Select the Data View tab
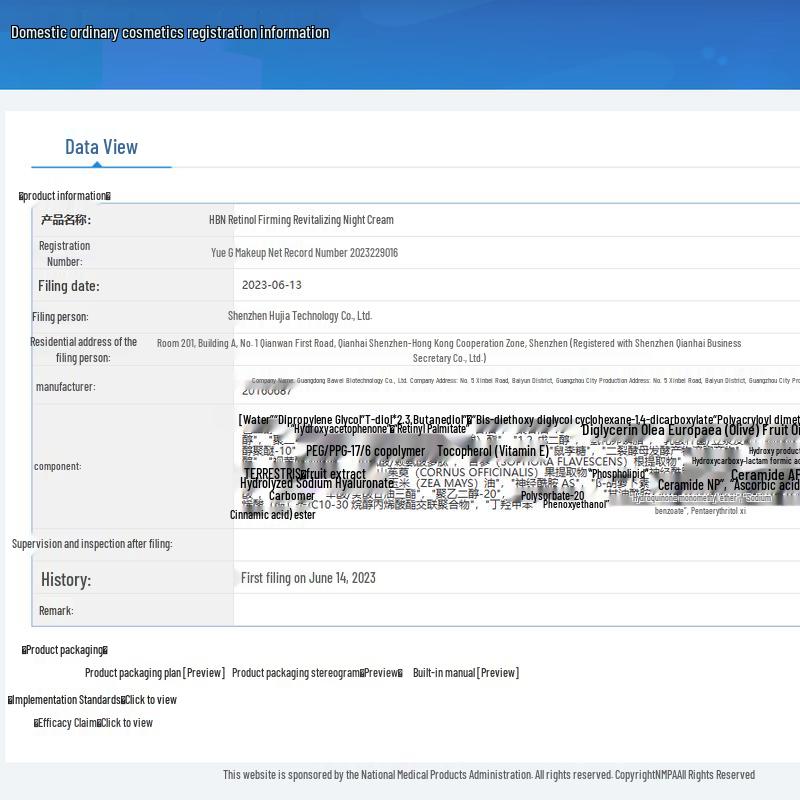 pyautogui.click(x=101, y=147)
